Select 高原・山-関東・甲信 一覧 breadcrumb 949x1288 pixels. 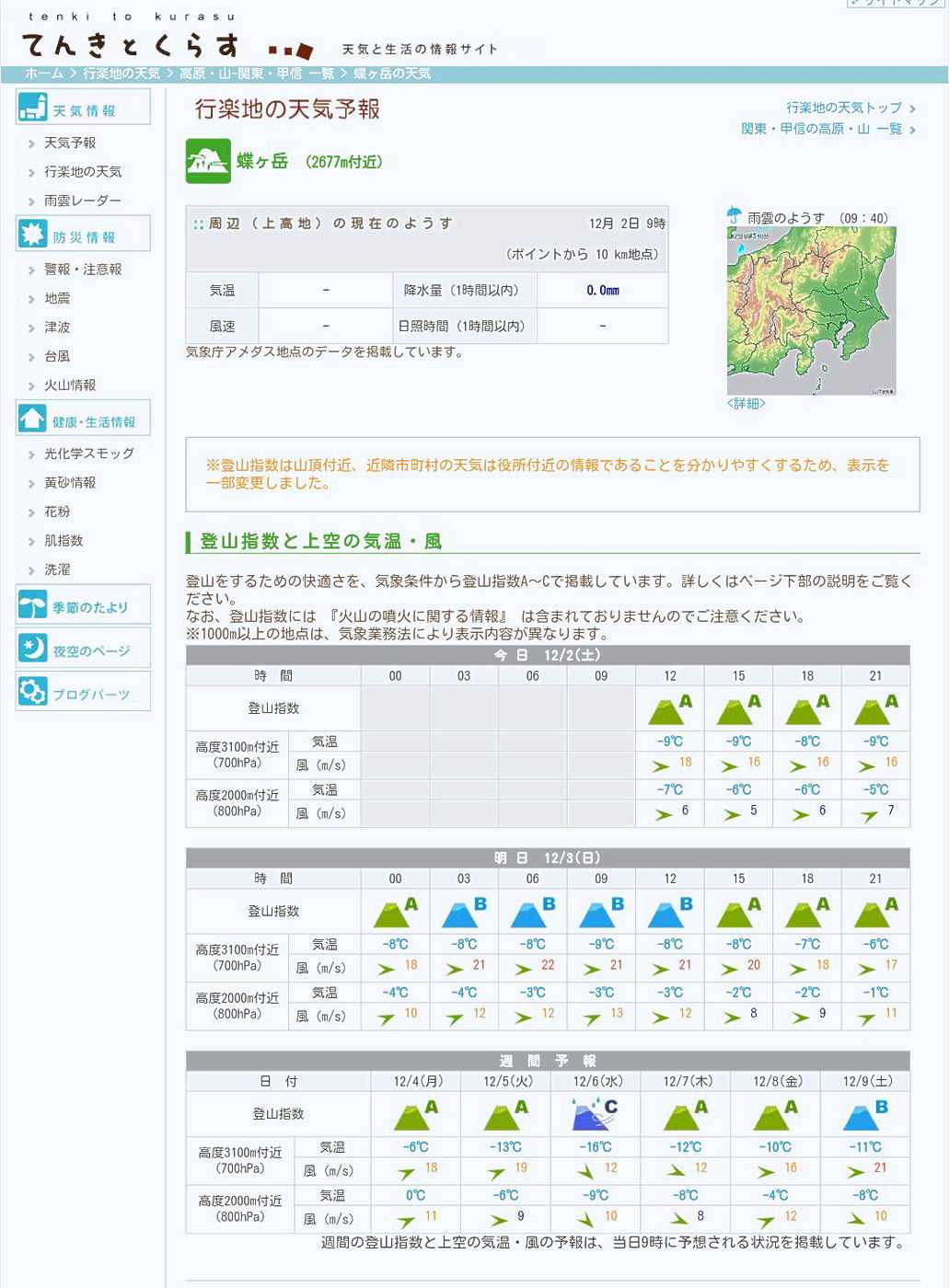point(257,74)
